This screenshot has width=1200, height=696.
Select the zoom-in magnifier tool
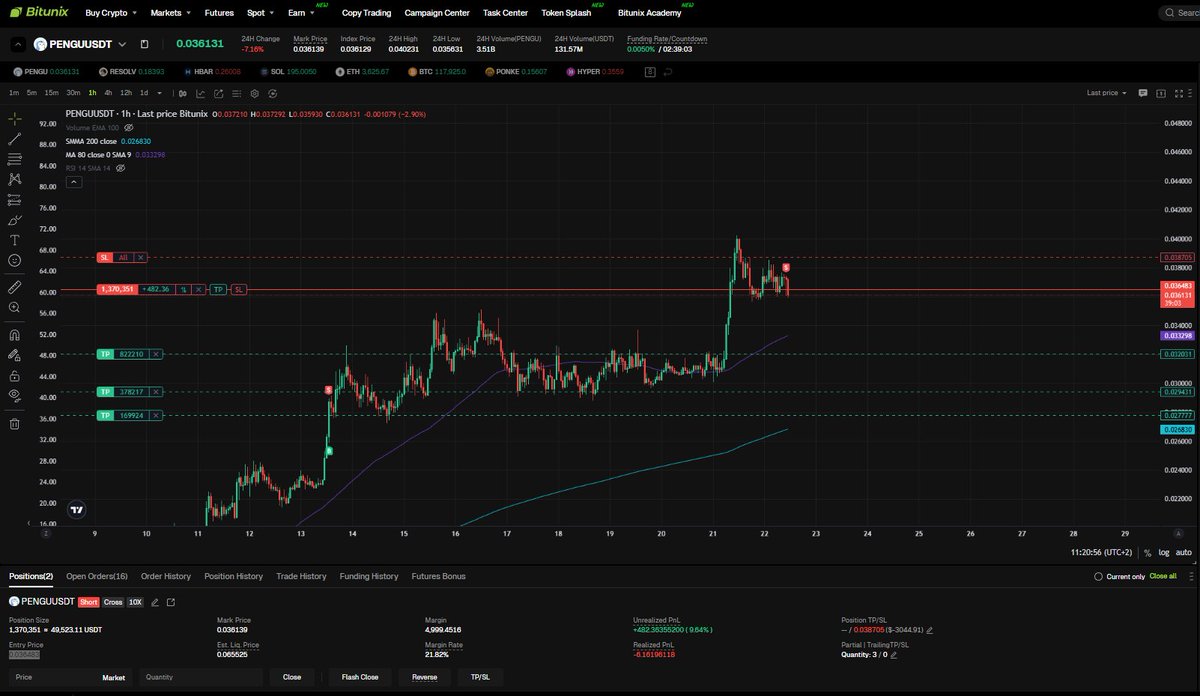[15, 307]
